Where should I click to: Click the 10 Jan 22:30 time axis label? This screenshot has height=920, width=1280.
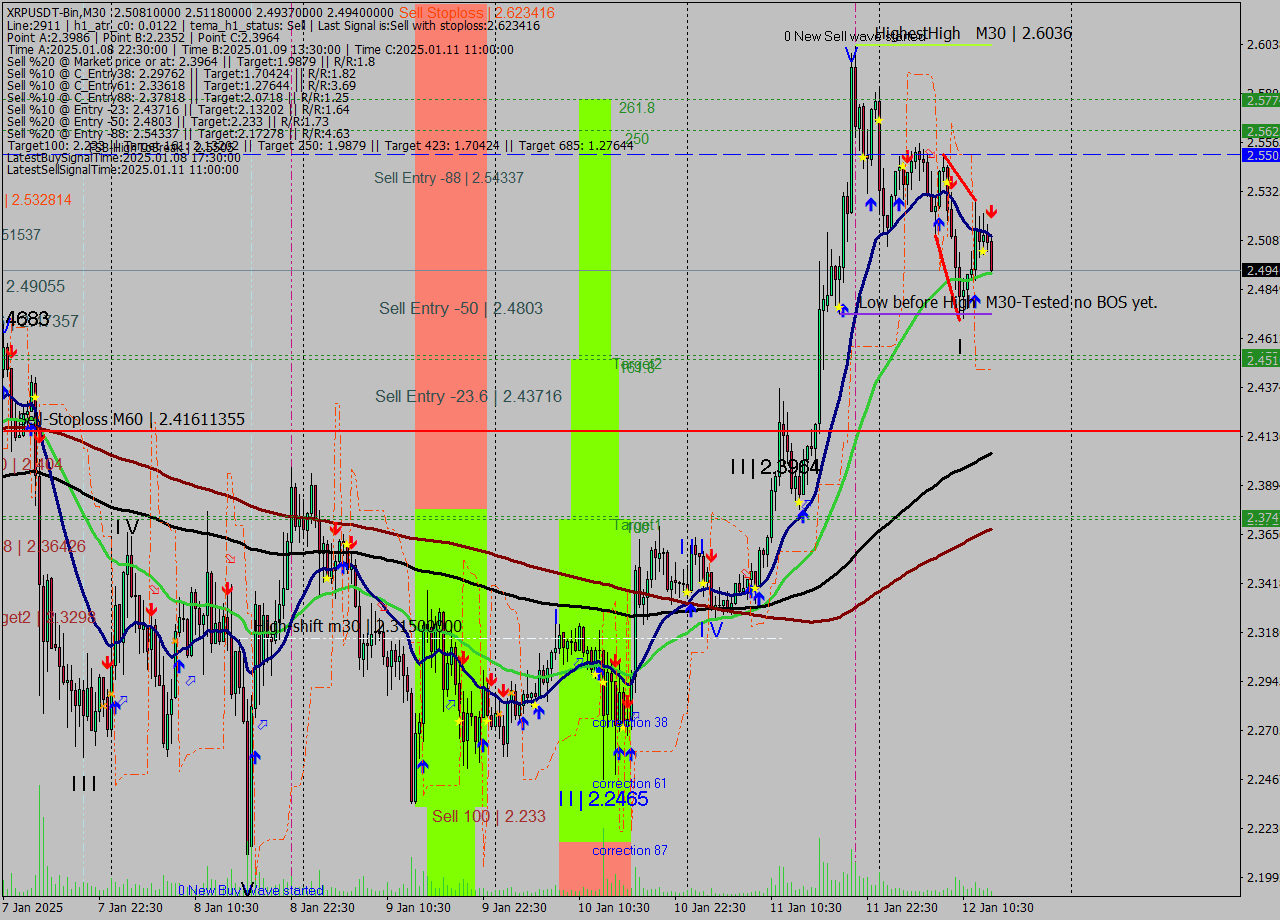(711, 908)
